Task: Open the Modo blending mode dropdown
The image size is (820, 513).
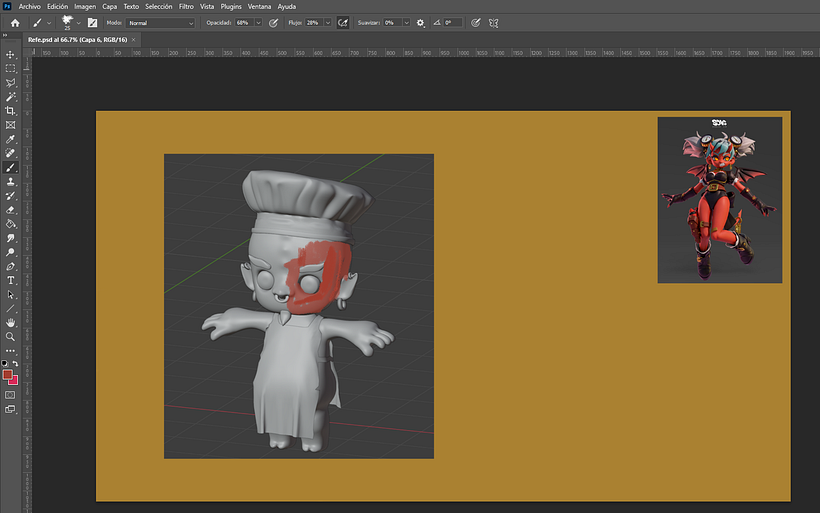Action: [161, 22]
